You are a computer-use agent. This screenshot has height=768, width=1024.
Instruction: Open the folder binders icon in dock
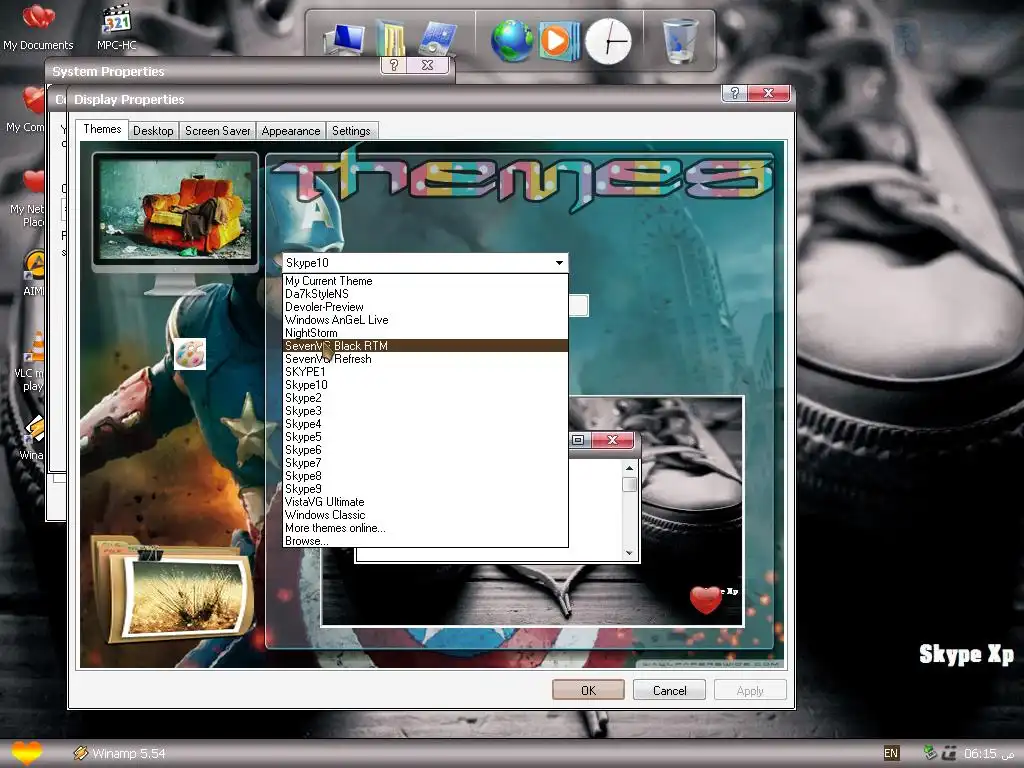(391, 38)
